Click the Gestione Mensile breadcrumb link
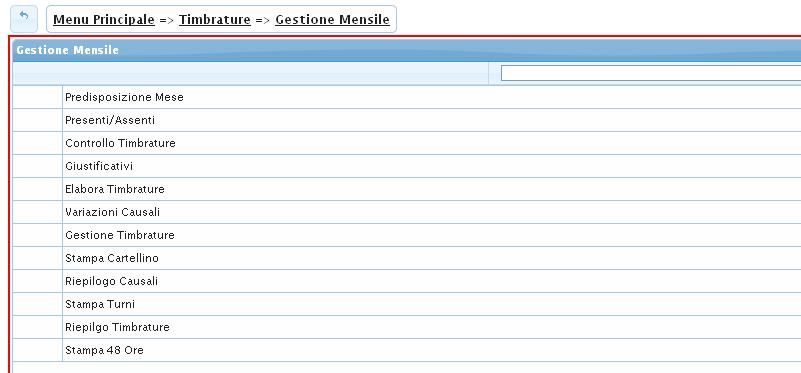The image size is (801, 373). 332,19
